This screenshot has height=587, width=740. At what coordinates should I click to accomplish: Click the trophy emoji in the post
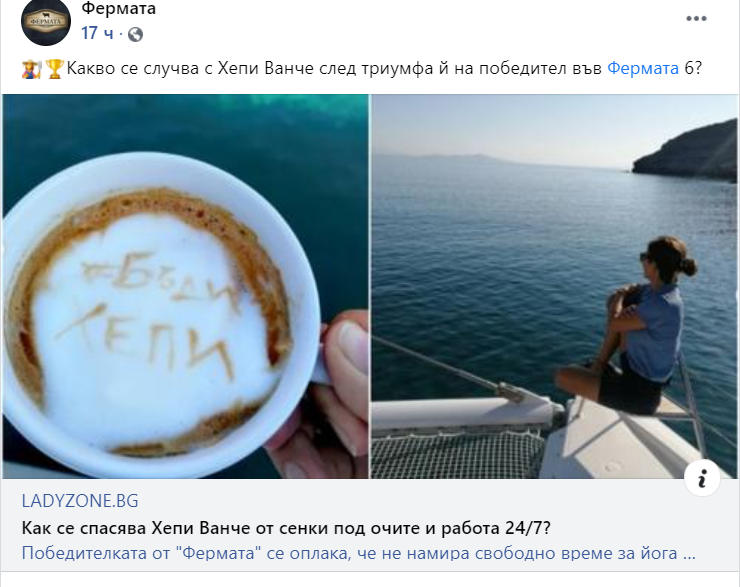[54, 69]
